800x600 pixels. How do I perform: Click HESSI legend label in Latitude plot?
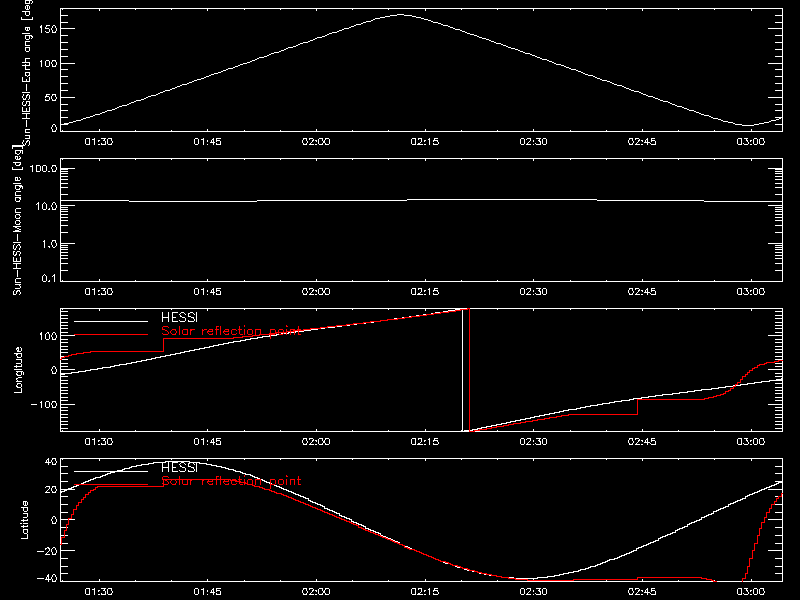[179, 467]
